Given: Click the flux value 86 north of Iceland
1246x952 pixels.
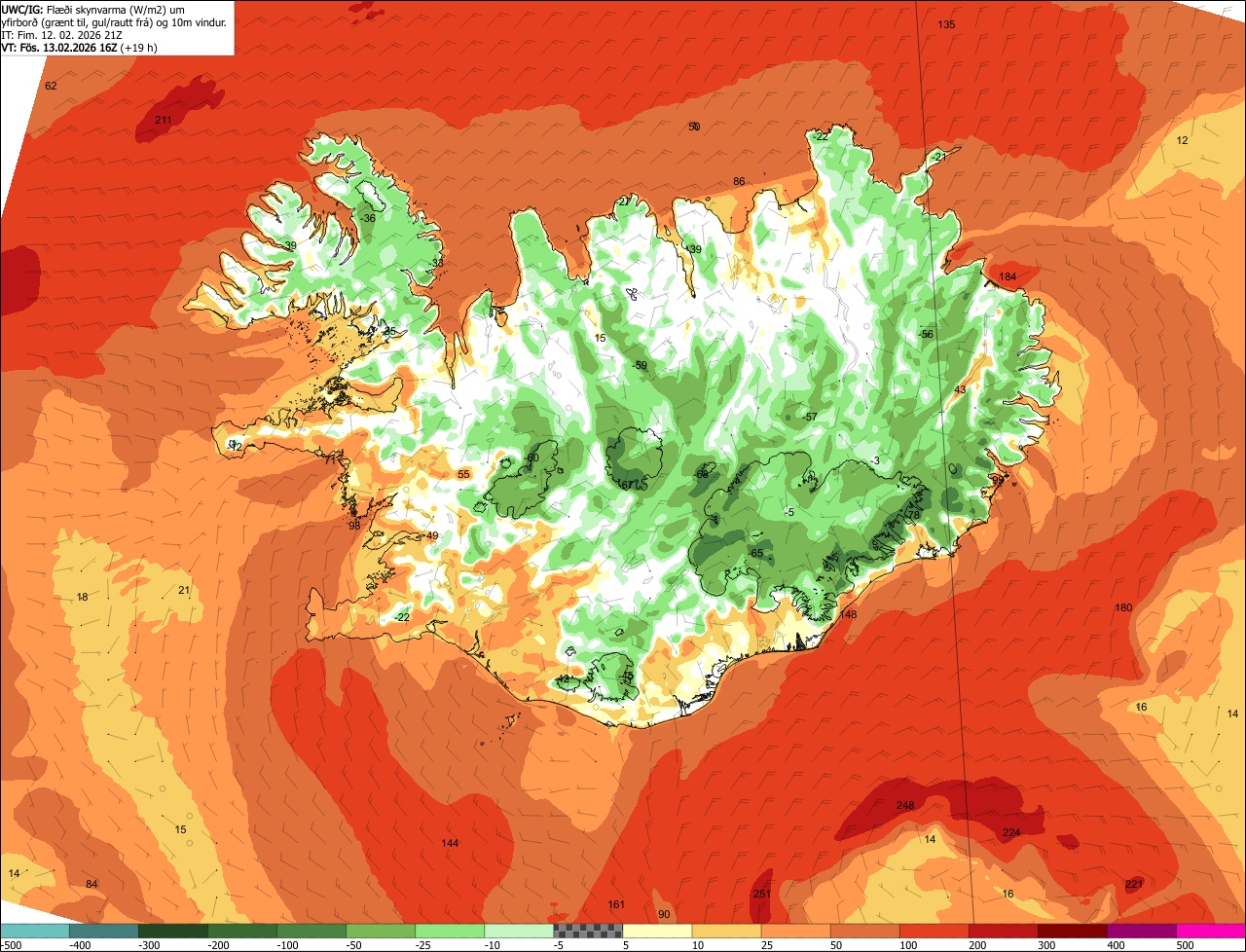Looking at the screenshot, I should 739,181.
